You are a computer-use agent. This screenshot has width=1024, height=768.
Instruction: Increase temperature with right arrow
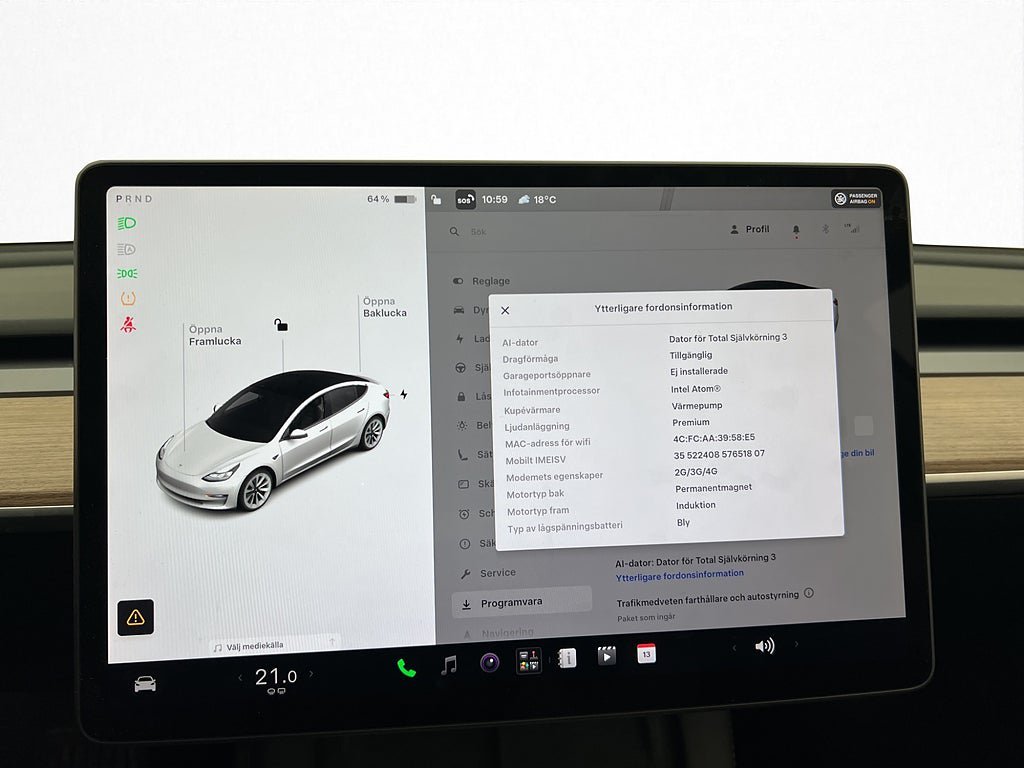tap(311, 673)
